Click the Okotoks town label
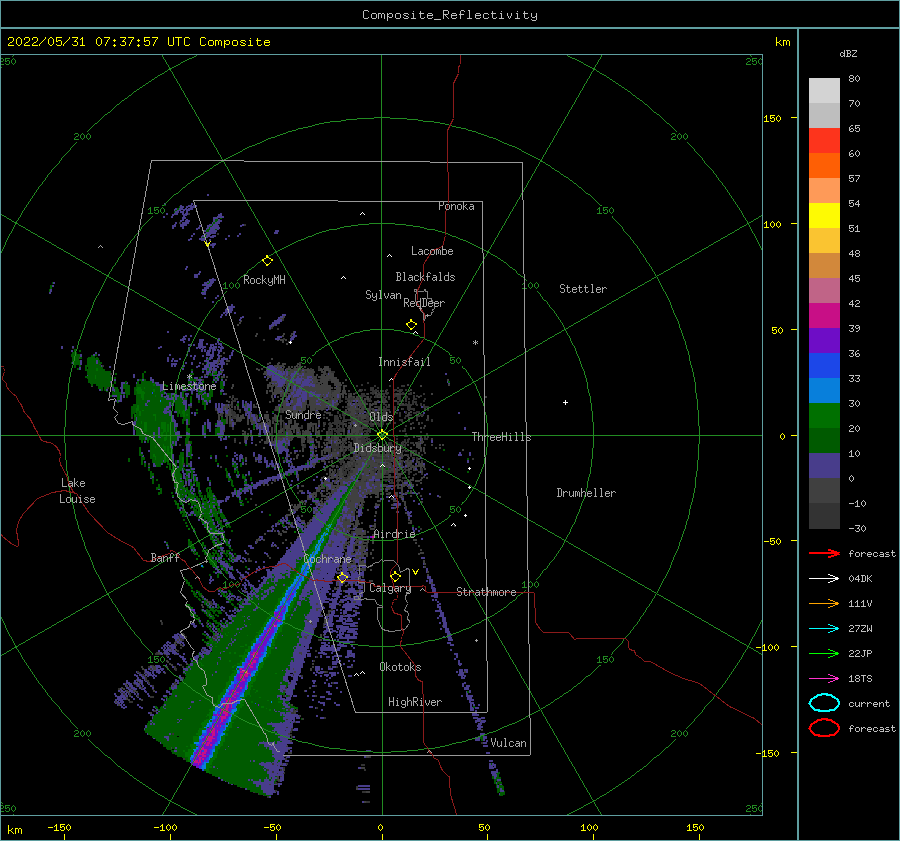 (400, 667)
